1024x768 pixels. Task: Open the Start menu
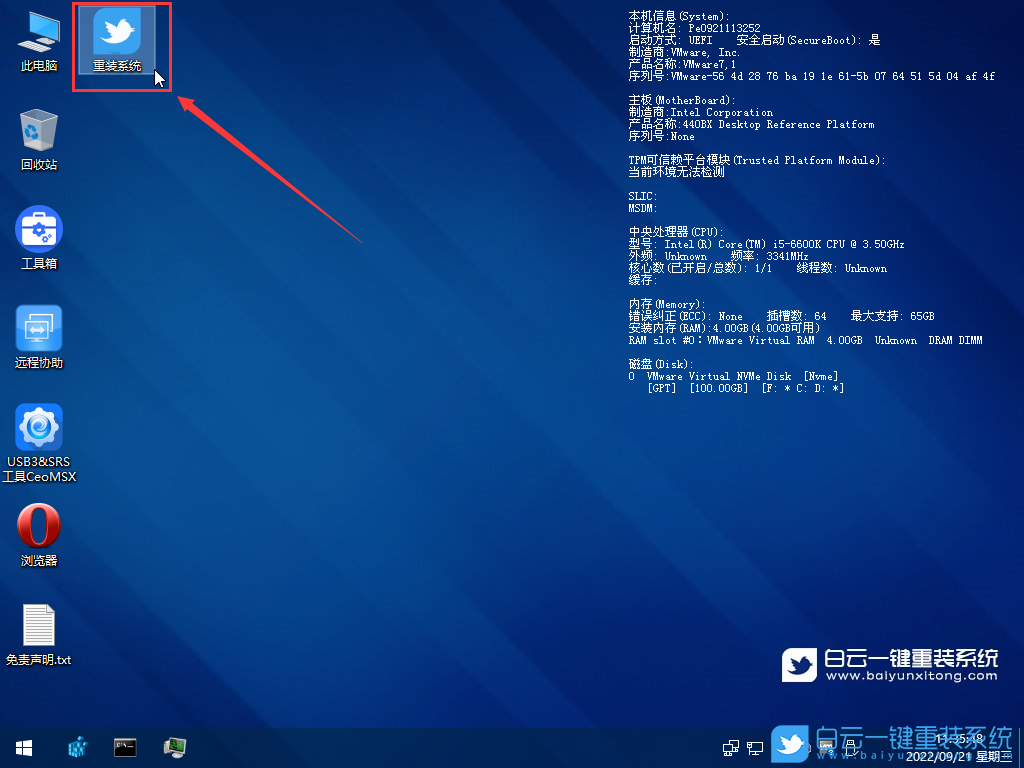tap(23, 747)
